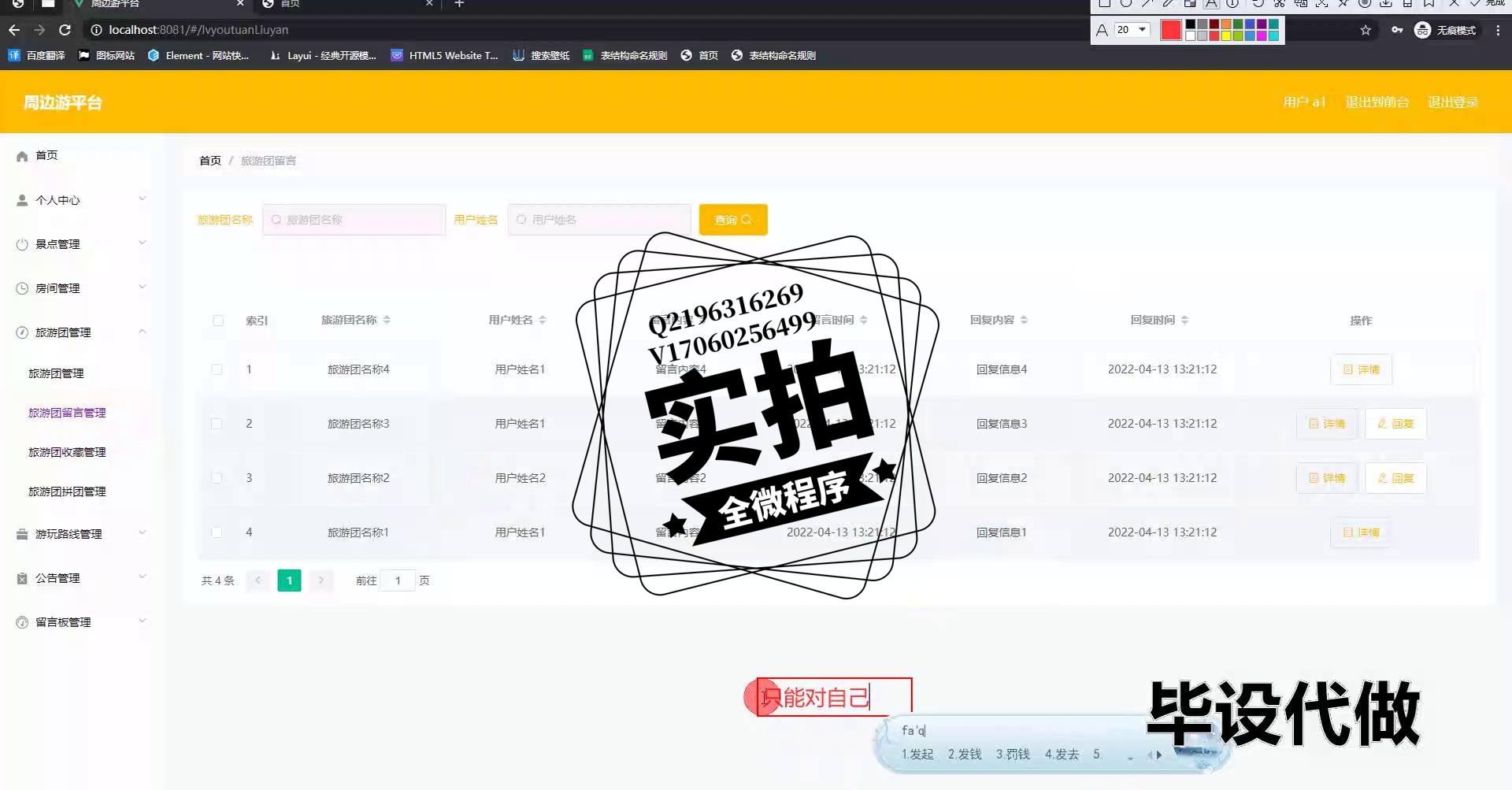Click the icon beside 公告管理
Viewport: 1512px width, 790px height.
point(22,578)
